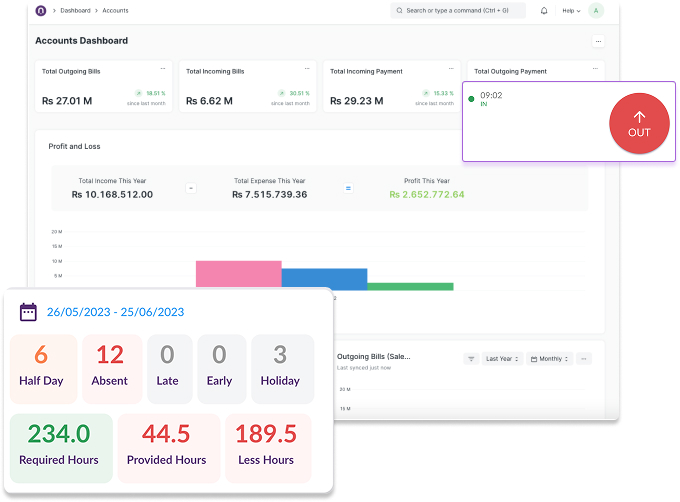Screen dimensions: 680x502
Task: Open the Last Year period dropdown
Action: pos(502,359)
